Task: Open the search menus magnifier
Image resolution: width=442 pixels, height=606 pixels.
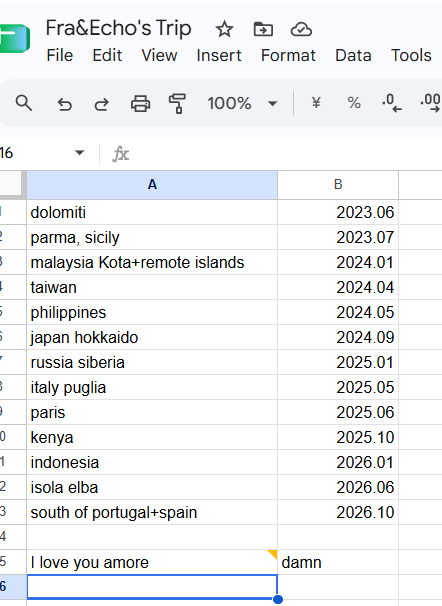Action: (24, 103)
